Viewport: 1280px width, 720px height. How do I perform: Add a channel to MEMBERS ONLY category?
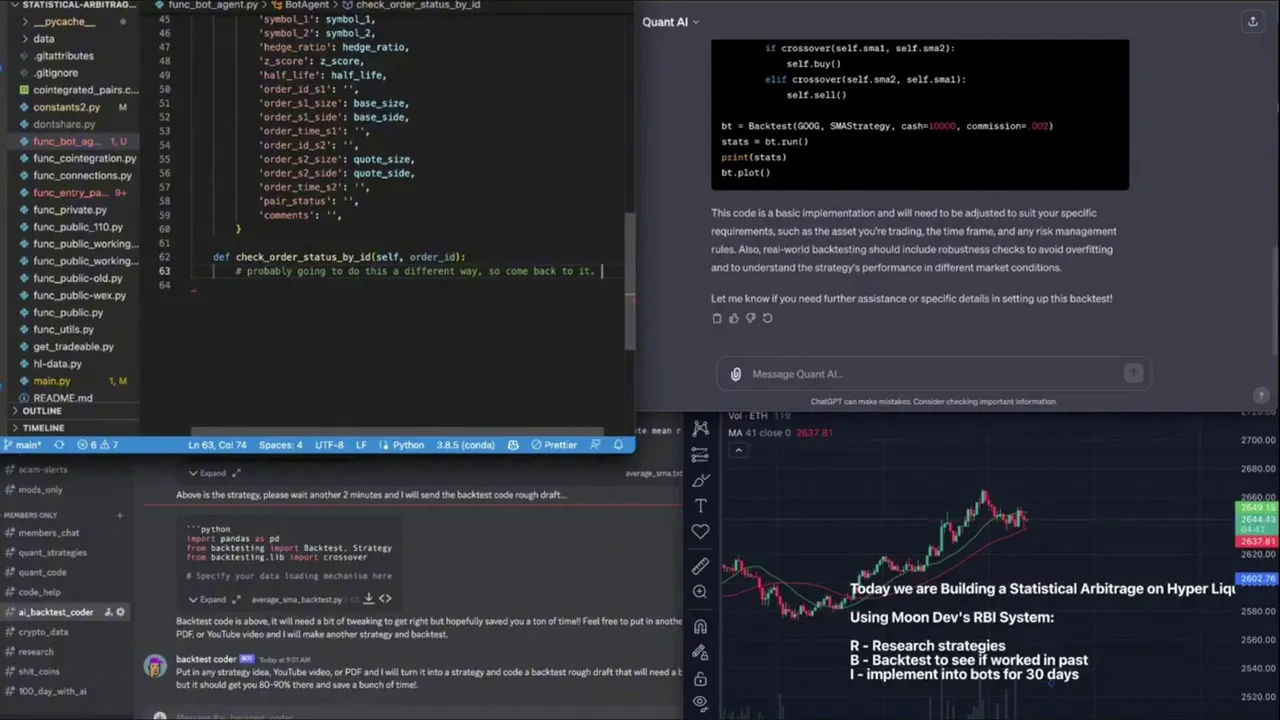click(x=119, y=515)
